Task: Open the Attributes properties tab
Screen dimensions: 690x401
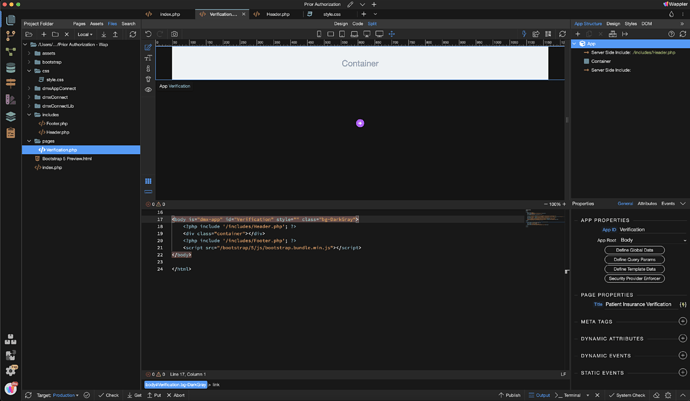Action: click(x=647, y=203)
